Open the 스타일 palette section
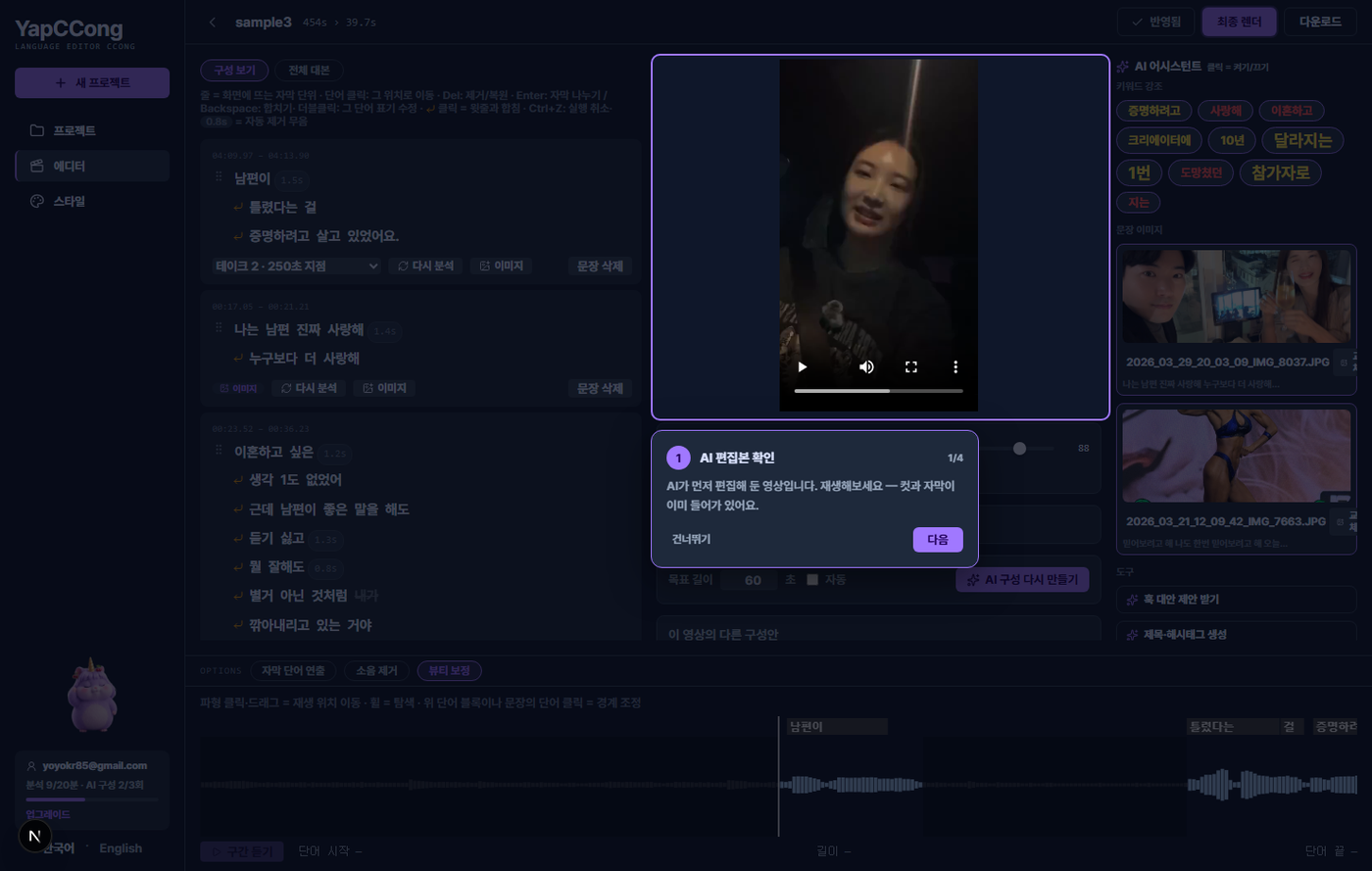Viewport: 1372px width, 871px height. (x=92, y=201)
